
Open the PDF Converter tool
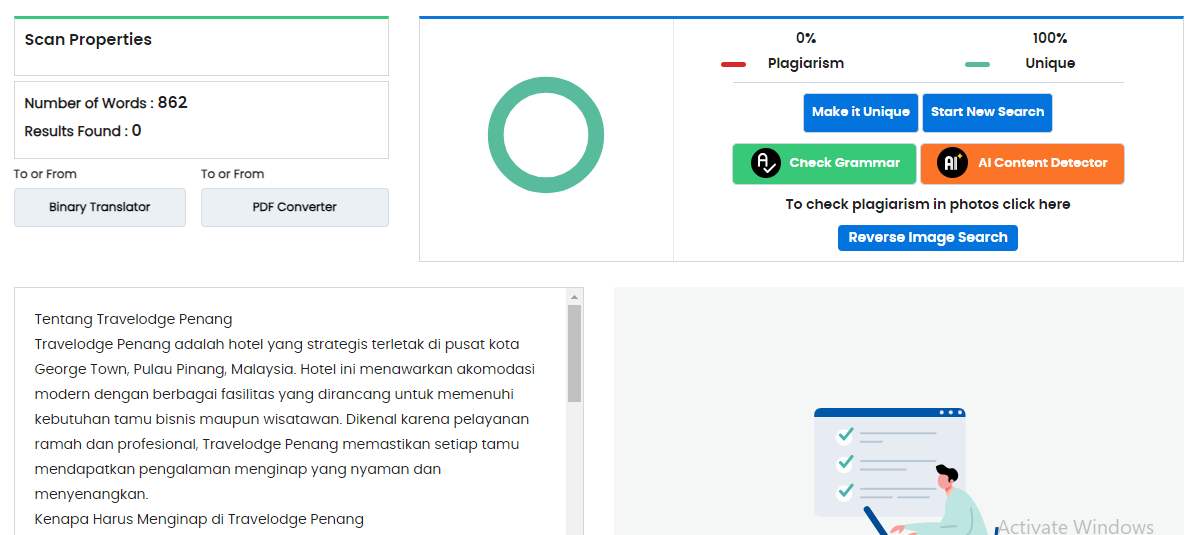pos(295,207)
